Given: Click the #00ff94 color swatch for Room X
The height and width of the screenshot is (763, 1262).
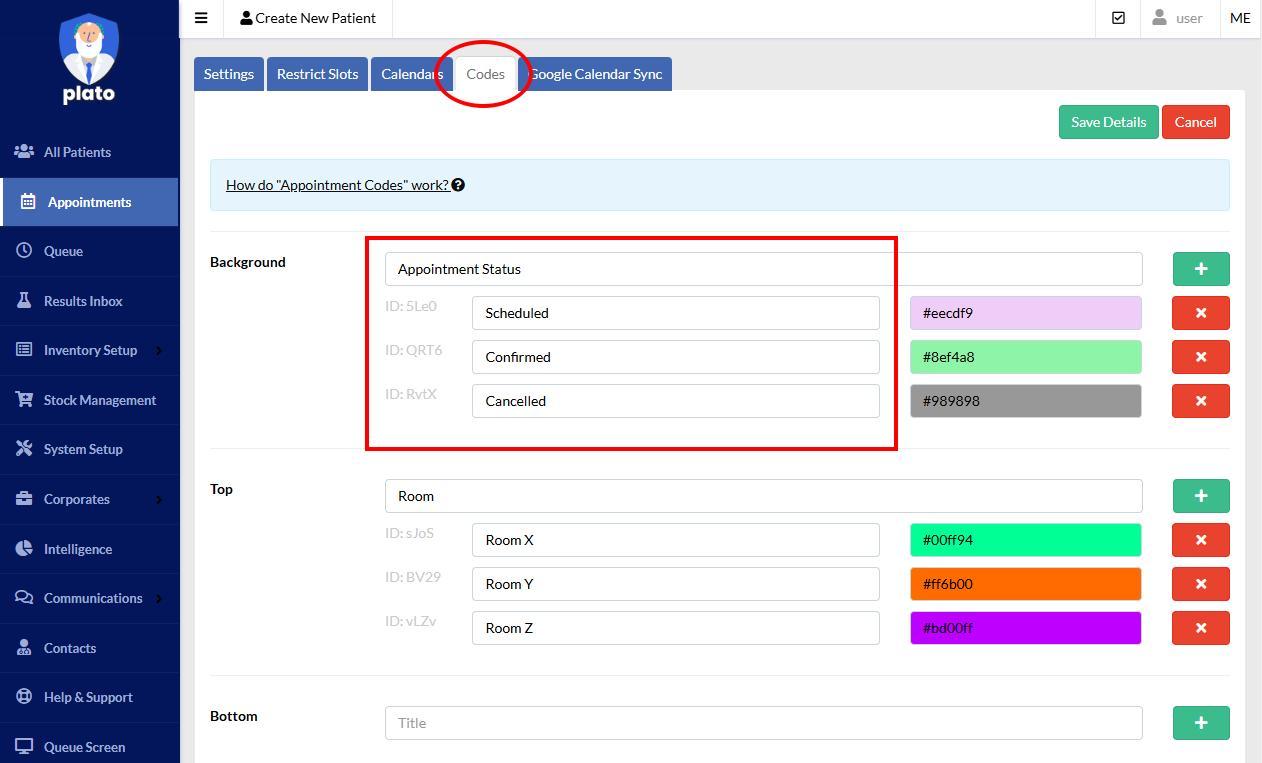Looking at the screenshot, I should coord(1025,539).
